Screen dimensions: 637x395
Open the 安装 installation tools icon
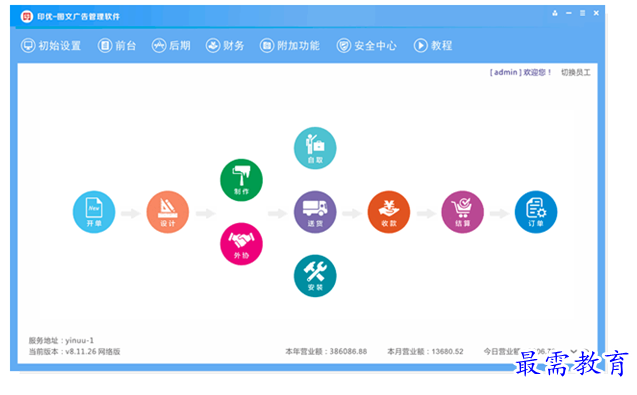tap(315, 276)
